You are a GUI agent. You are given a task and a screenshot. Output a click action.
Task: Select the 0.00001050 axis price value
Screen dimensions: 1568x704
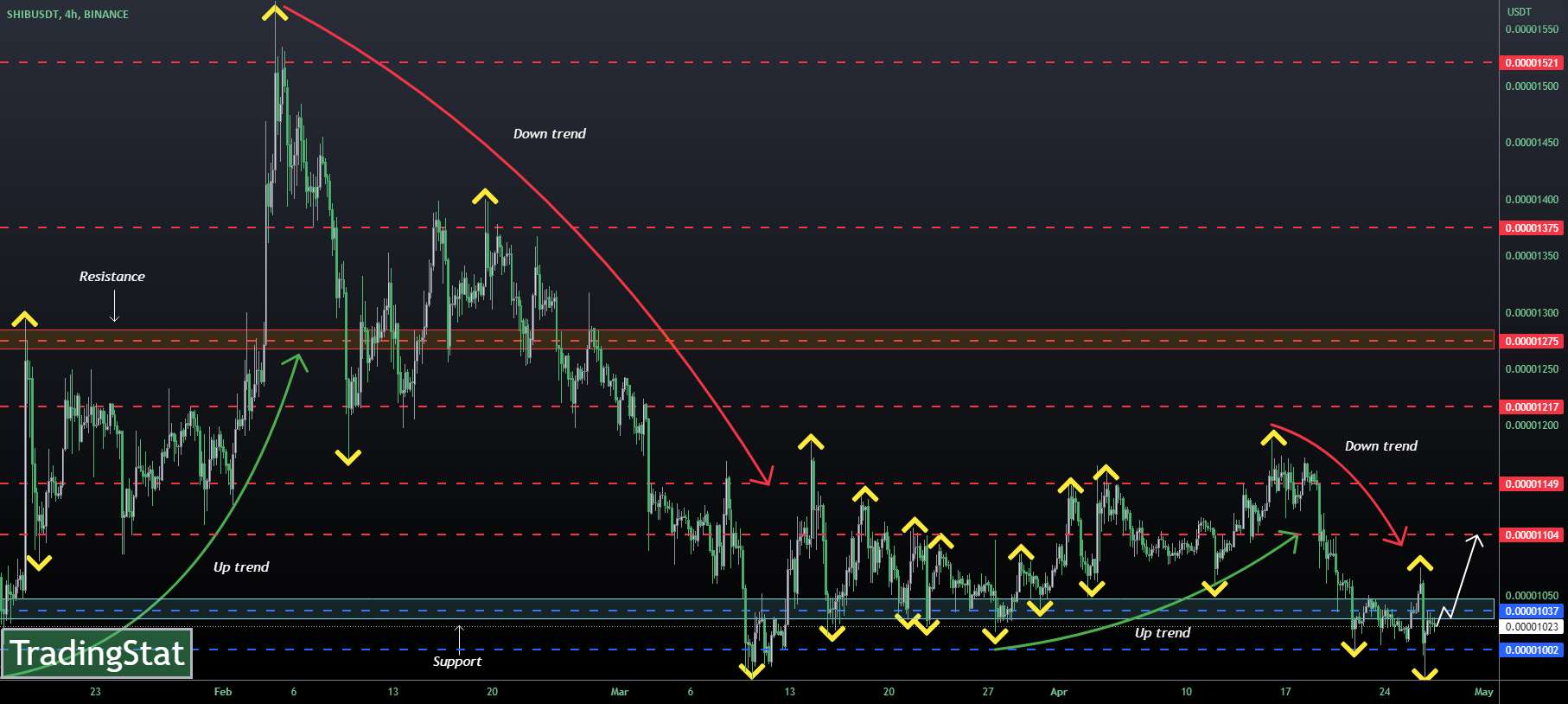1532,596
